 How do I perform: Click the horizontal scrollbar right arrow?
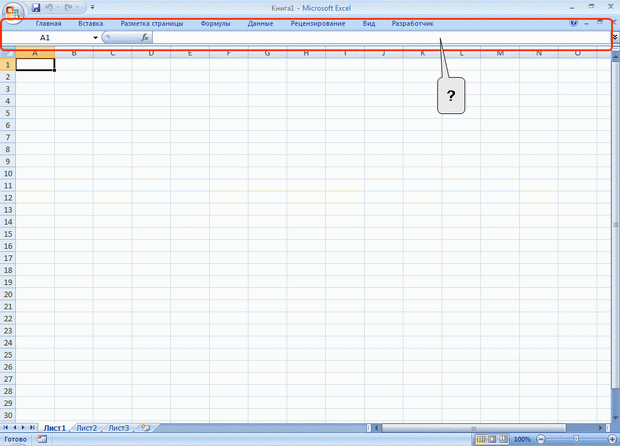601,428
